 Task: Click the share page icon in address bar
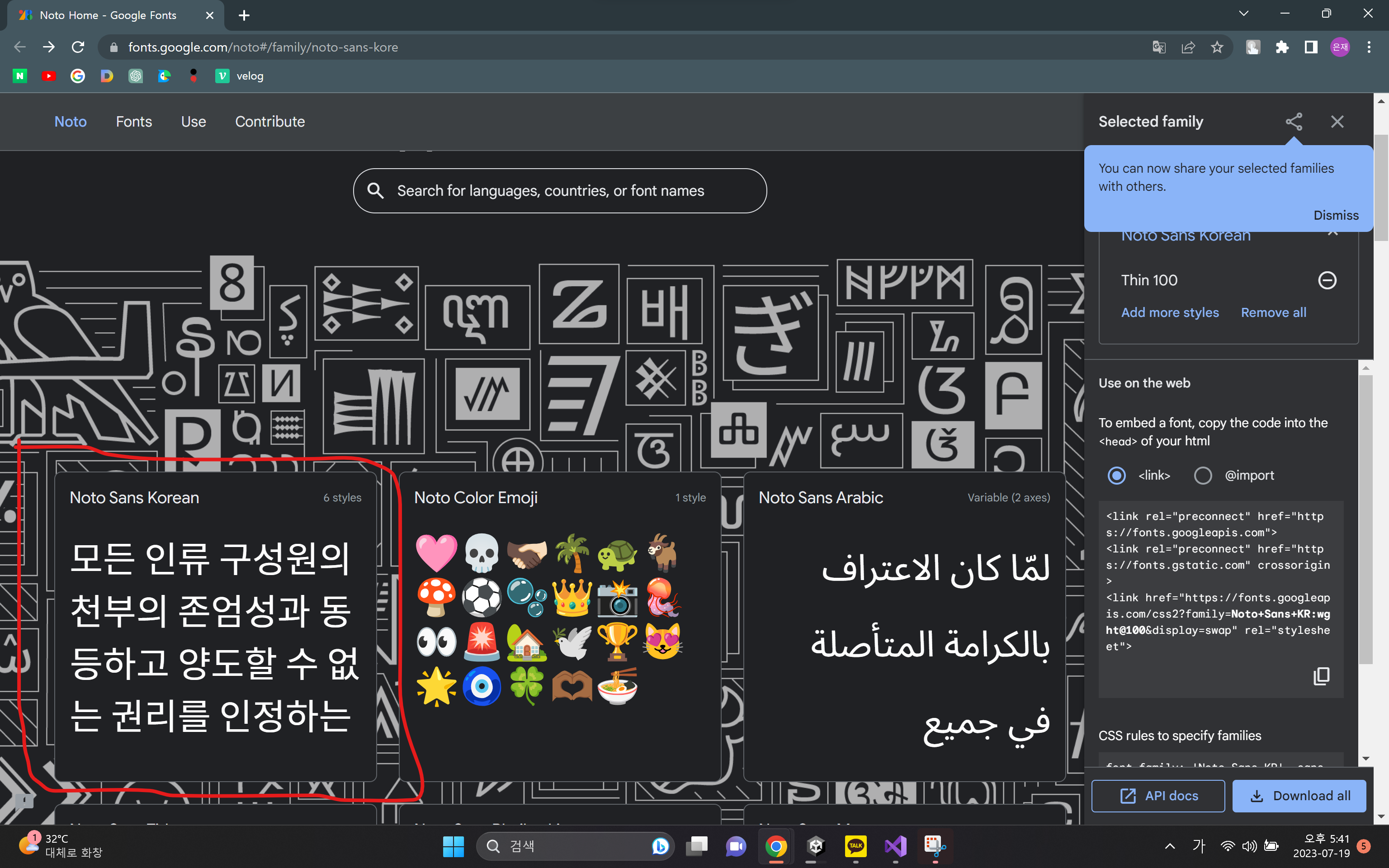[x=1188, y=47]
